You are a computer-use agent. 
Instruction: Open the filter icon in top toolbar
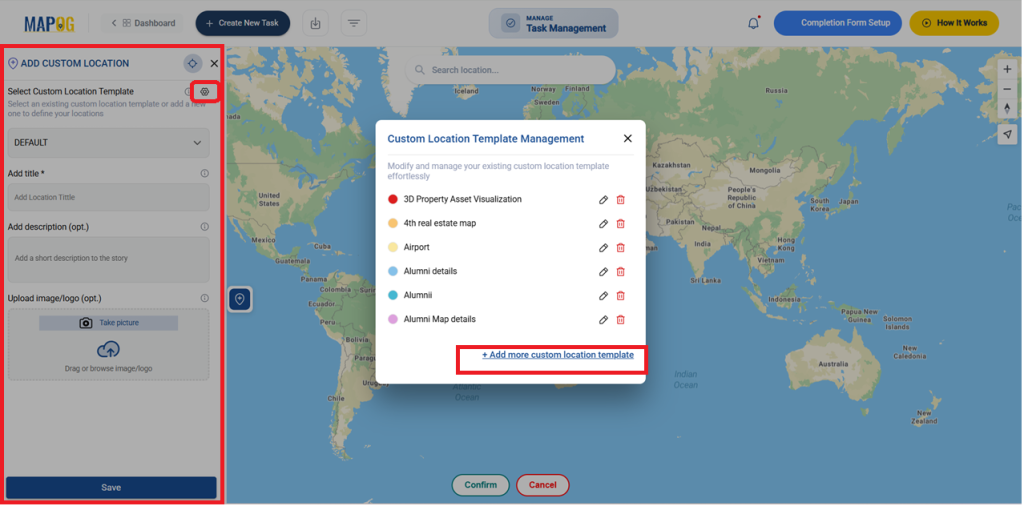pos(353,23)
